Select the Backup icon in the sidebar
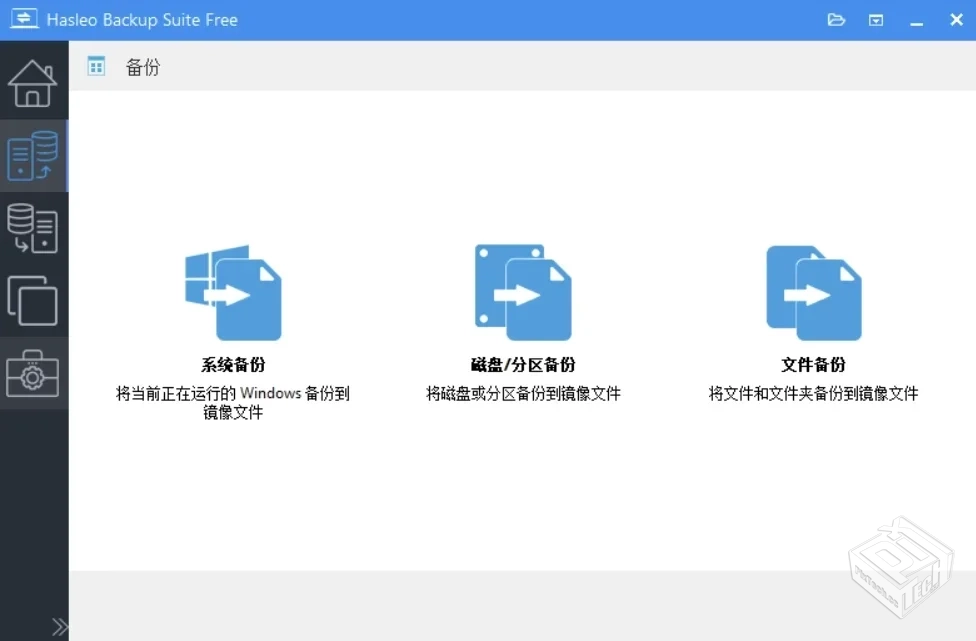This screenshot has width=976, height=641. [33, 156]
